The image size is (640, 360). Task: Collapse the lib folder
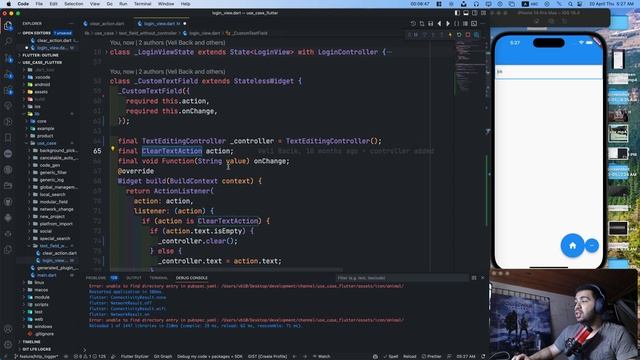37,114
